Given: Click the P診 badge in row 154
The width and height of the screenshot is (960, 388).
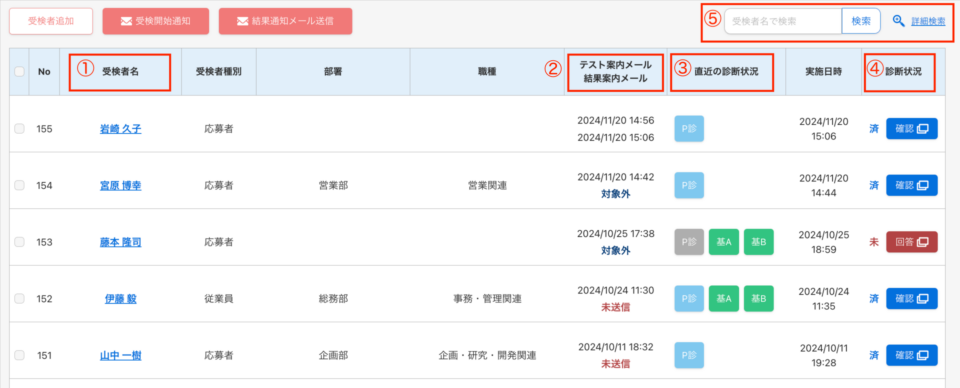Looking at the screenshot, I should [689, 185].
